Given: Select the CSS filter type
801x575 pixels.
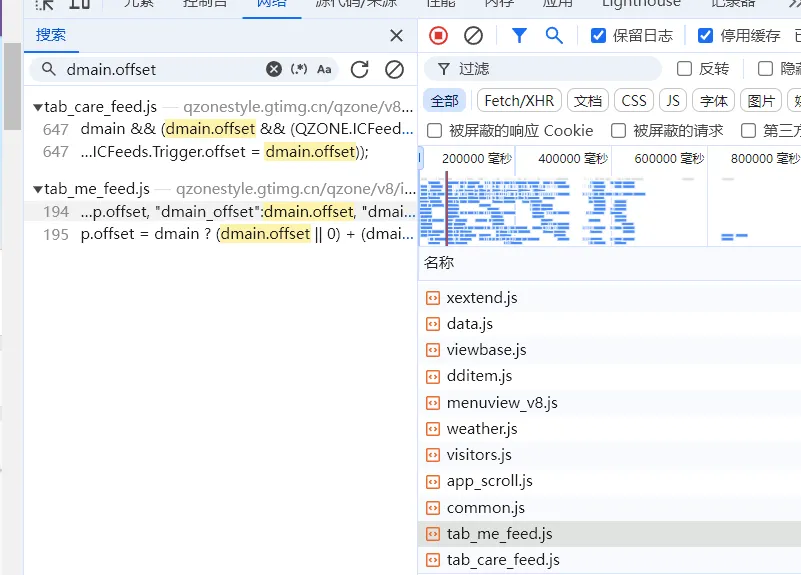Looking at the screenshot, I should pyautogui.click(x=633, y=101).
